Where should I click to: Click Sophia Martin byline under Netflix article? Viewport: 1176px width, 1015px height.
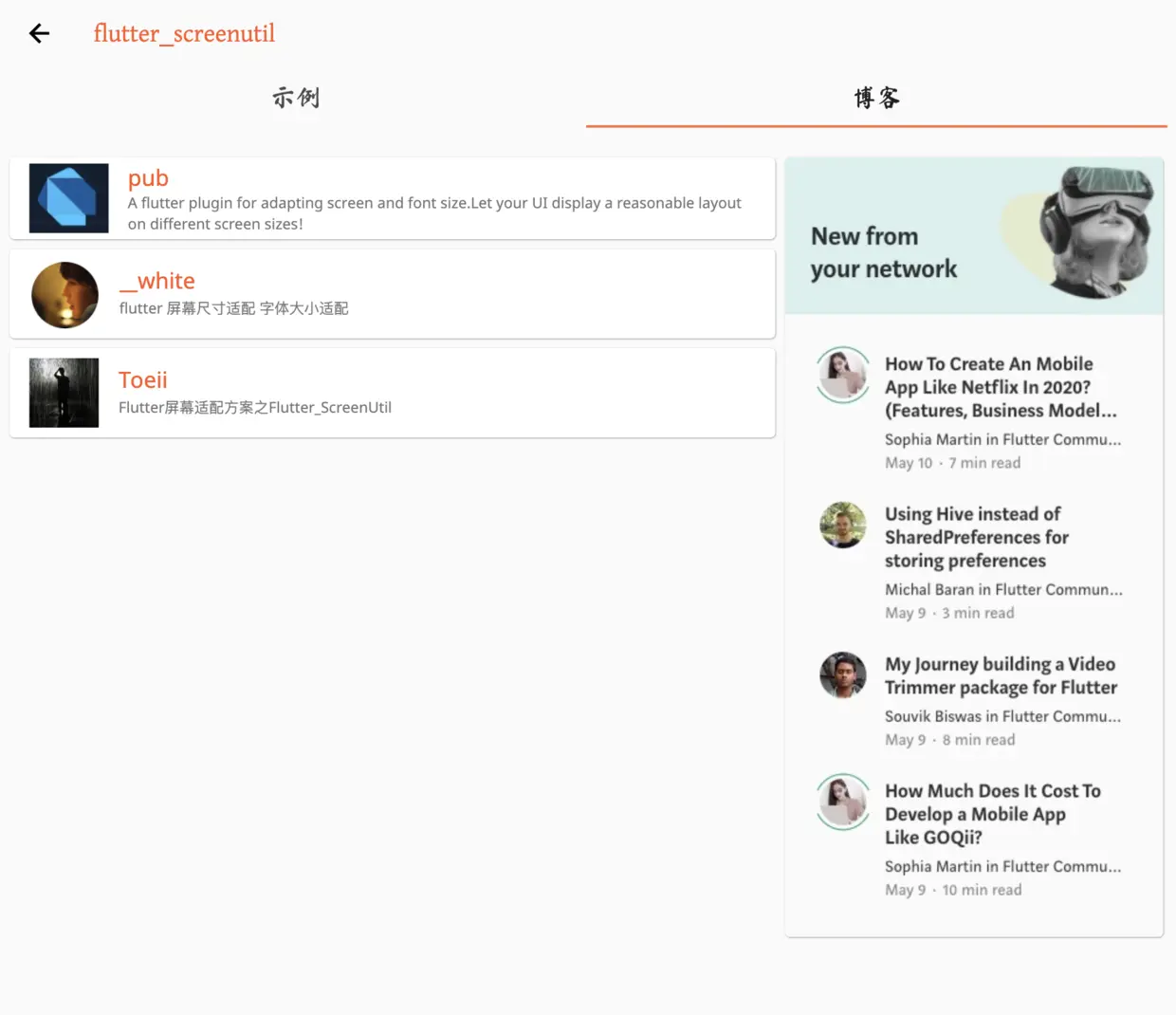(1002, 439)
